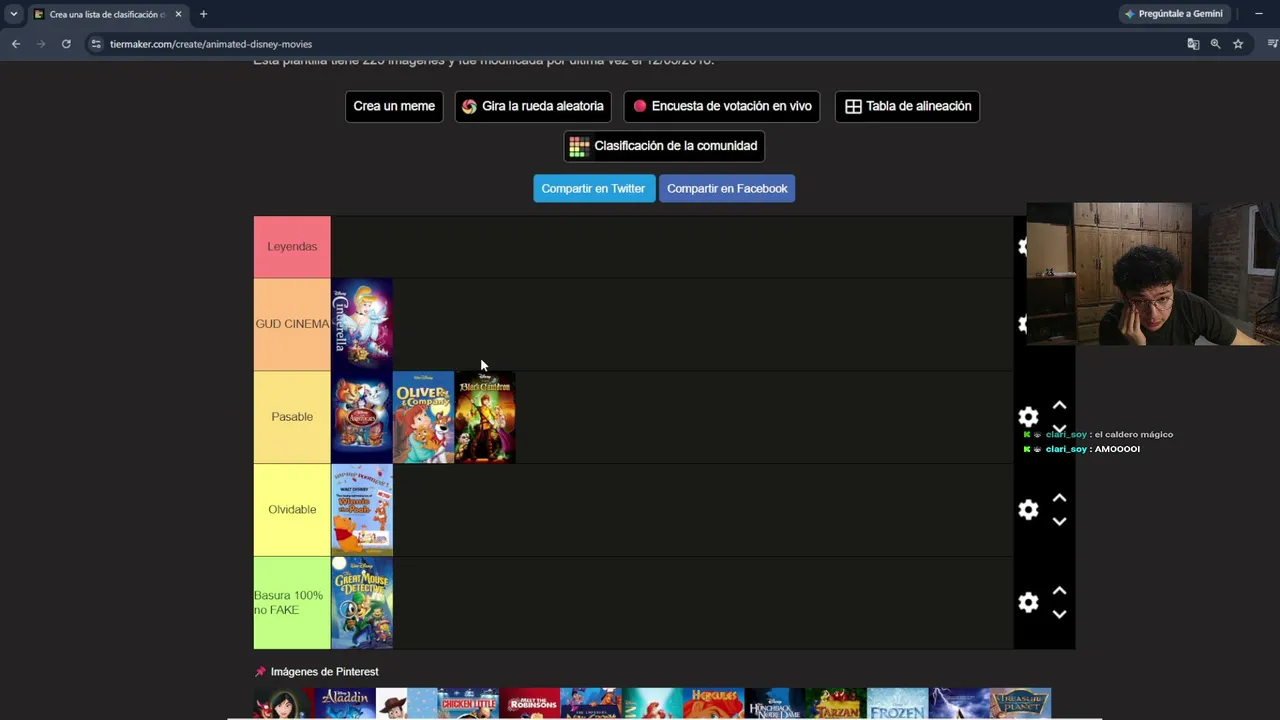Click the webcam overlay video
Image resolution: width=1280 pixels, height=720 pixels.
1153,274
